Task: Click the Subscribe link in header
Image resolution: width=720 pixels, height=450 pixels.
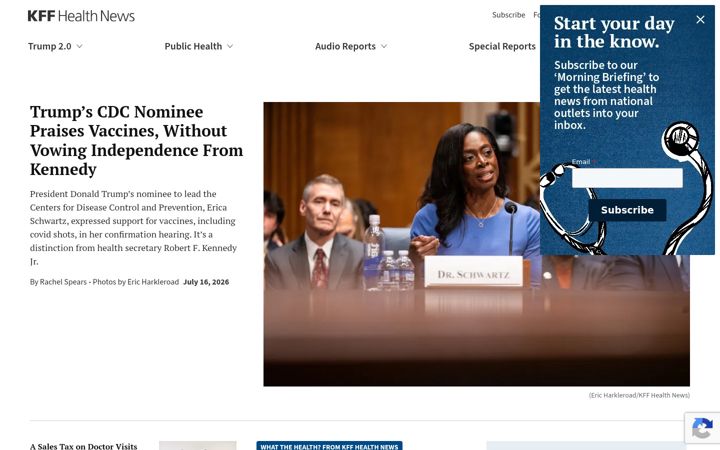Action: pos(508,15)
